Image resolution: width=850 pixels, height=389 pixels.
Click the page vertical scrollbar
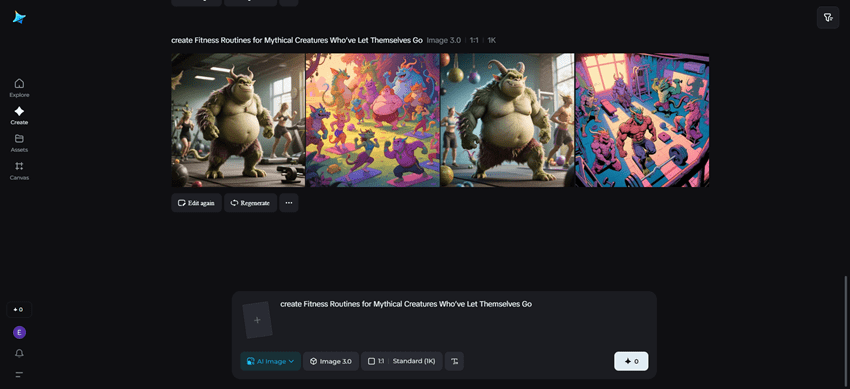[x=846, y=332]
